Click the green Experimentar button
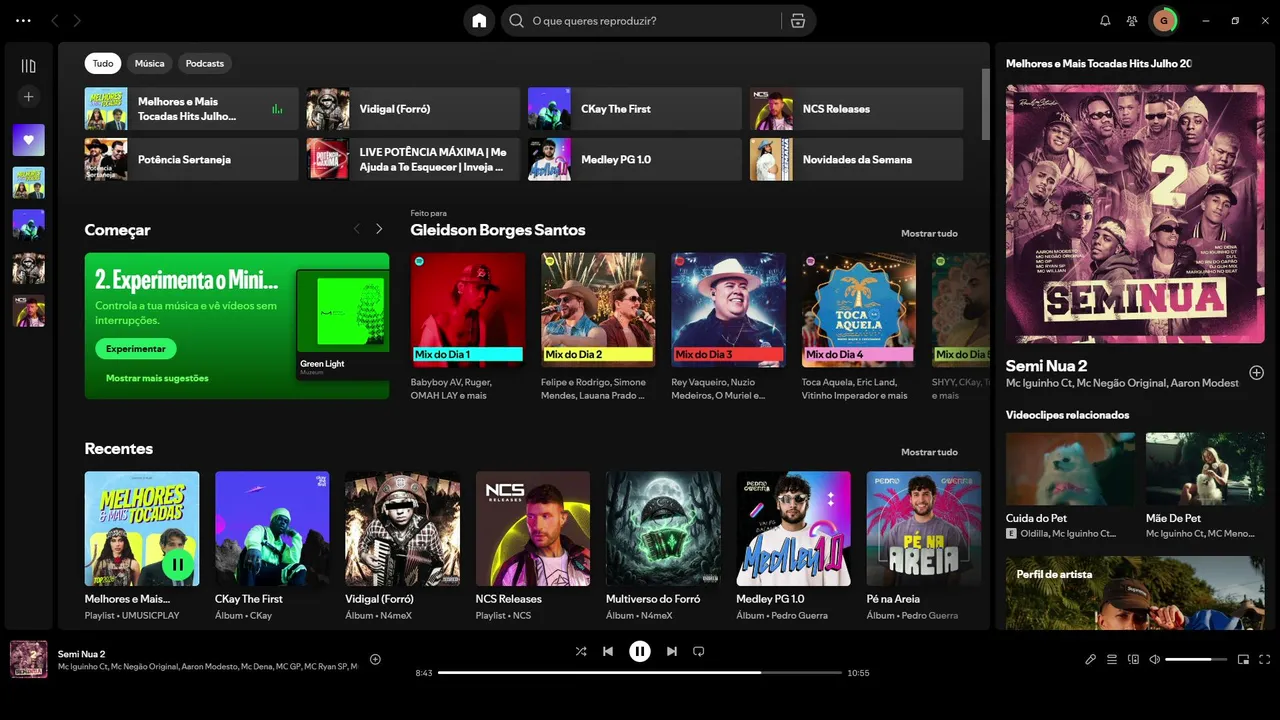The width and height of the screenshot is (1280, 720). [x=136, y=349]
